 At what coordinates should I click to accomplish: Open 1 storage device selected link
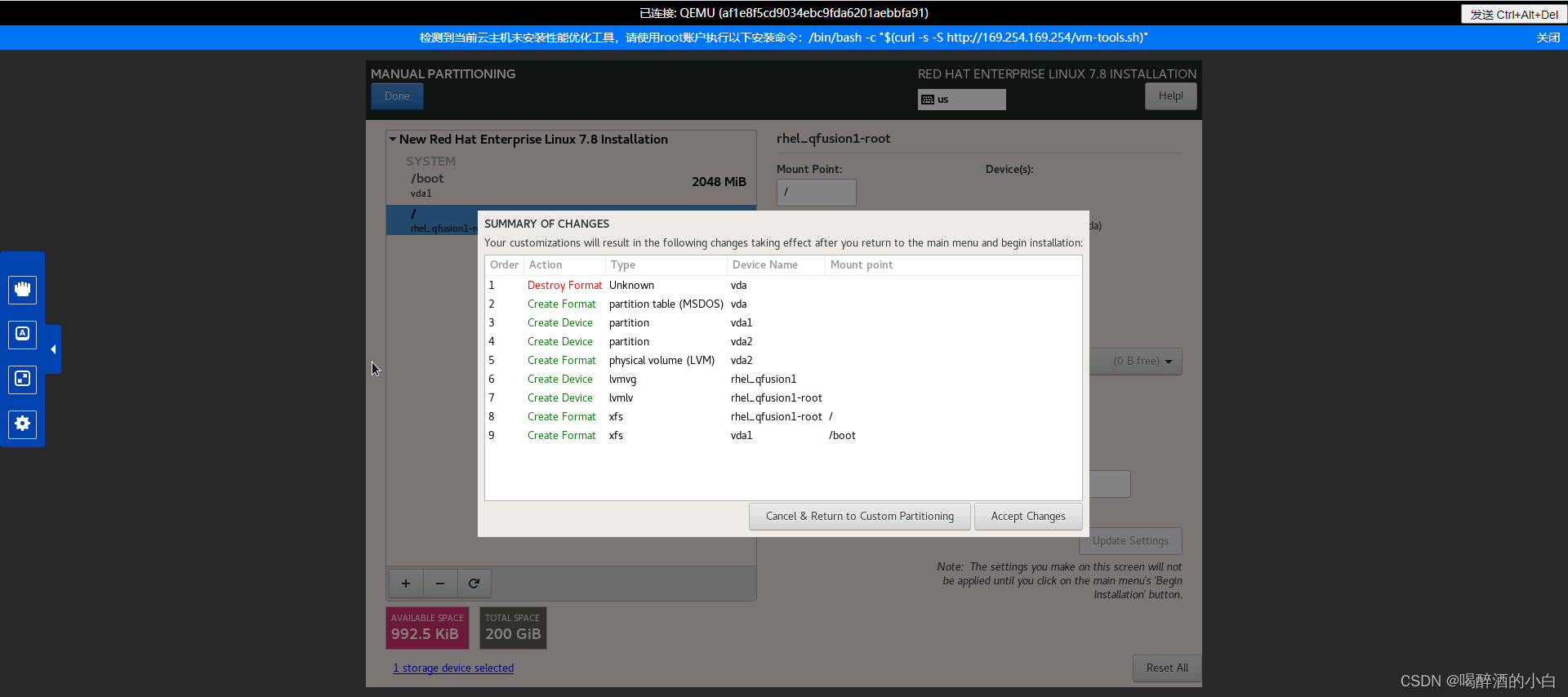[453, 668]
